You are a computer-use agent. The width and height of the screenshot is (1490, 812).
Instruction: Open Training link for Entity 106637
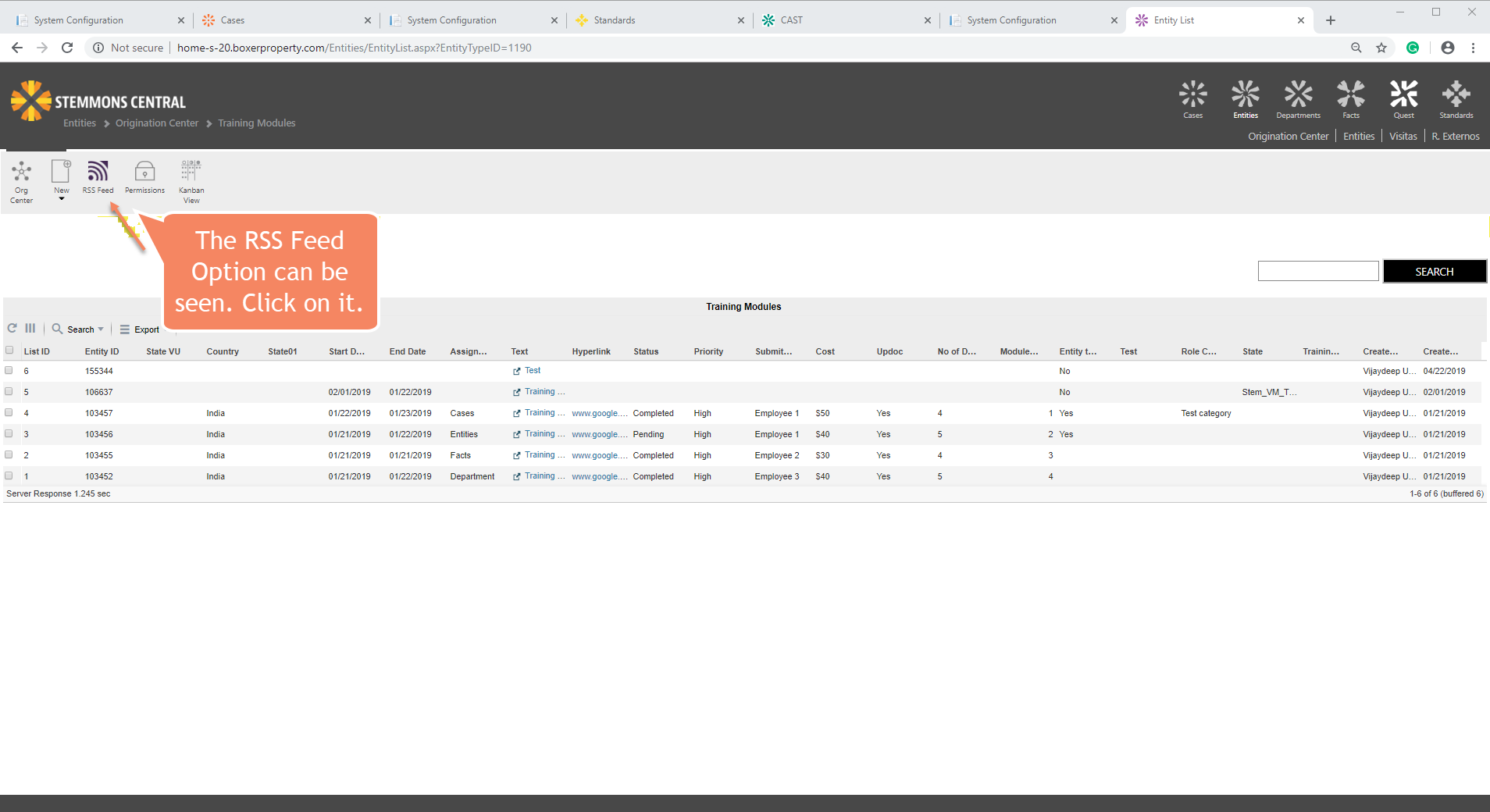(544, 392)
